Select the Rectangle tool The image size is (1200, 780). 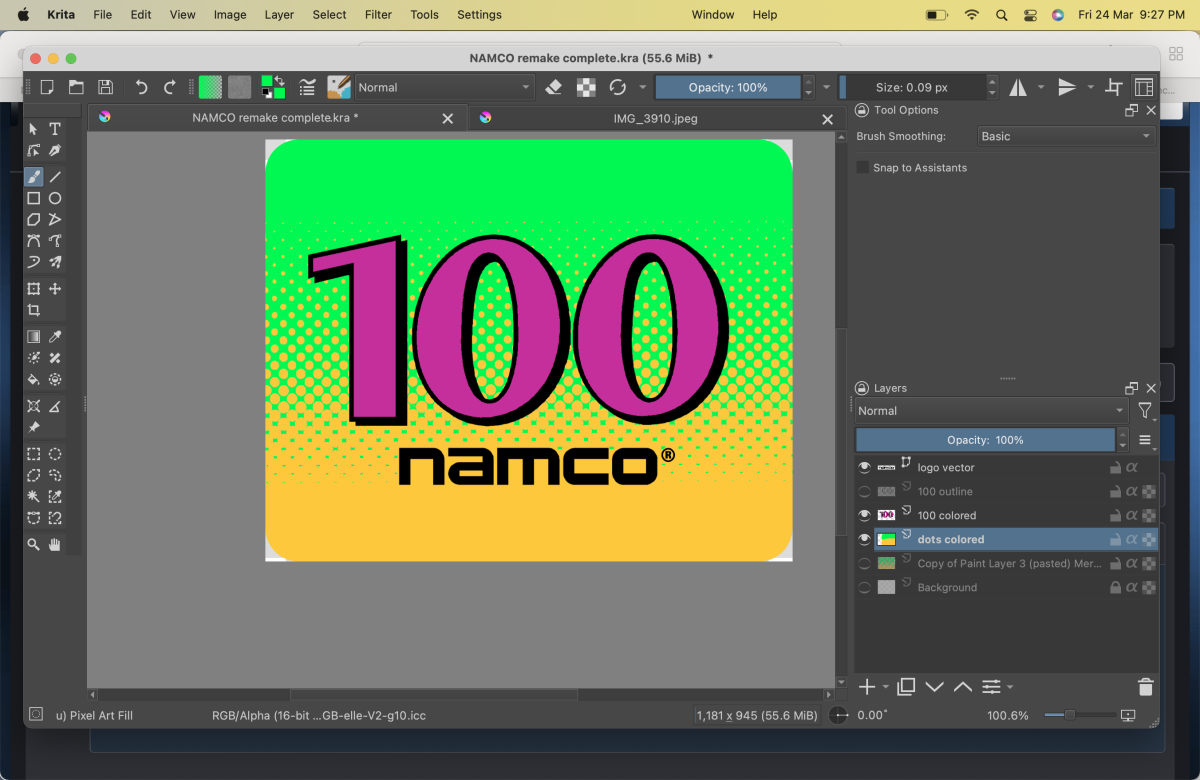(x=34, y=198)
